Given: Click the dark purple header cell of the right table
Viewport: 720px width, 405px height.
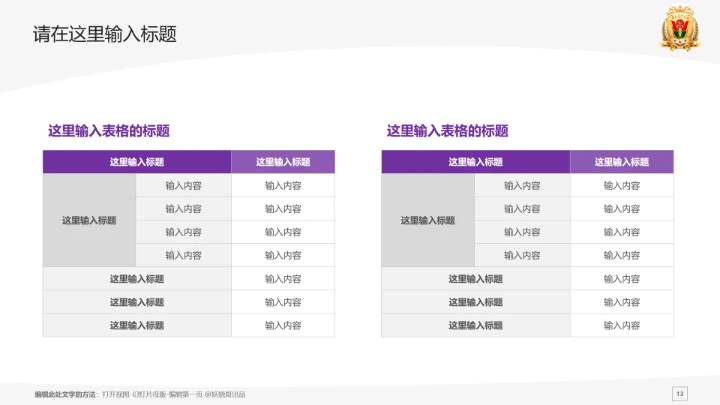Looking at the screenshot, I should [476, 162].
